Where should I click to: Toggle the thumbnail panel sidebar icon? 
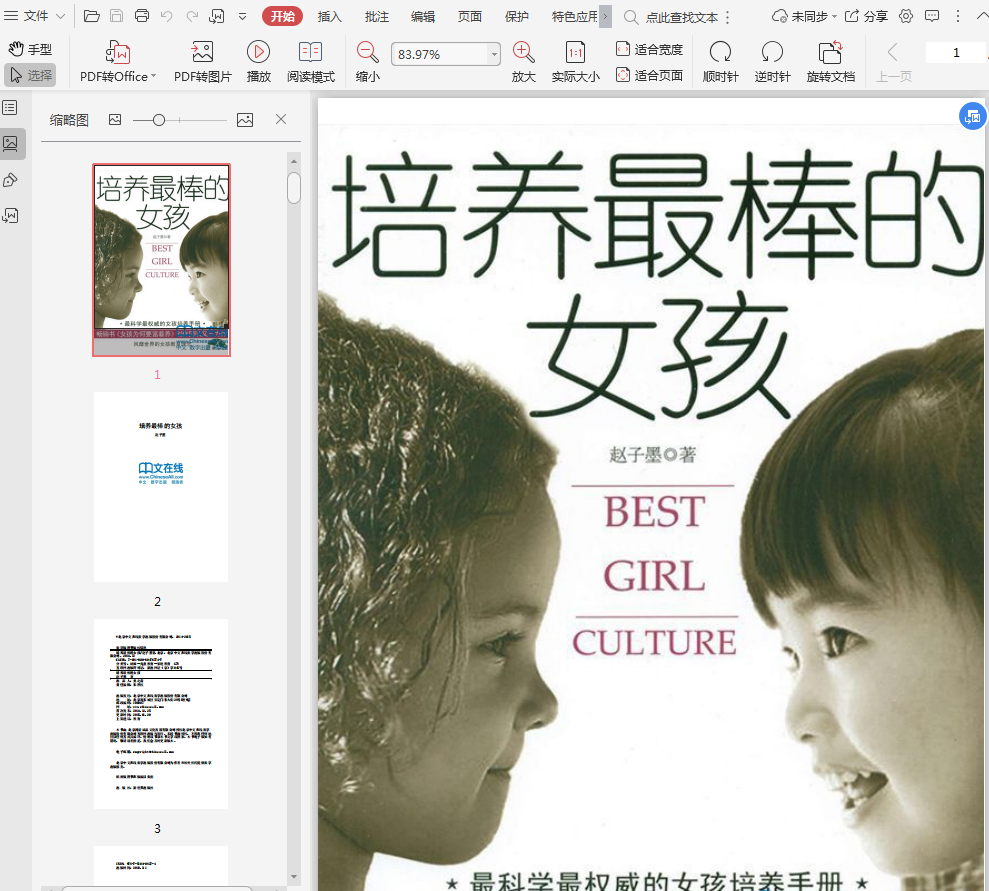click(x=10, y=143)
